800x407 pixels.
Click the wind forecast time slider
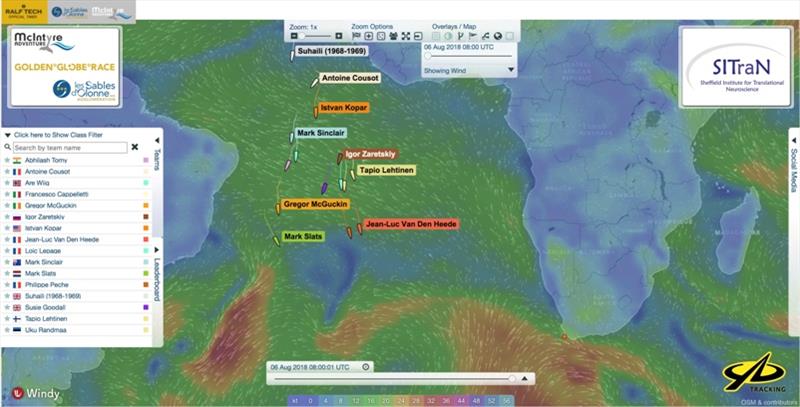point(469,56)
